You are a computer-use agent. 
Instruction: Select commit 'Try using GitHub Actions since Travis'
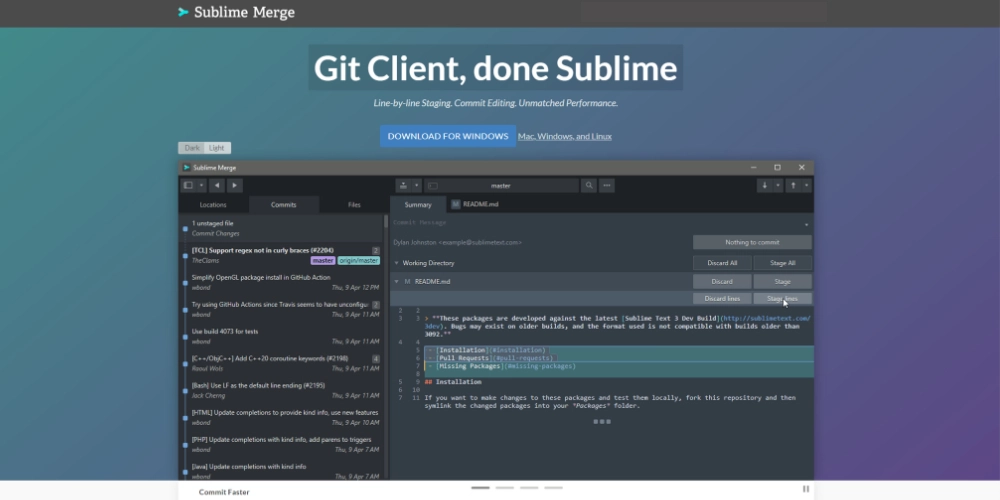click(281, 309)
